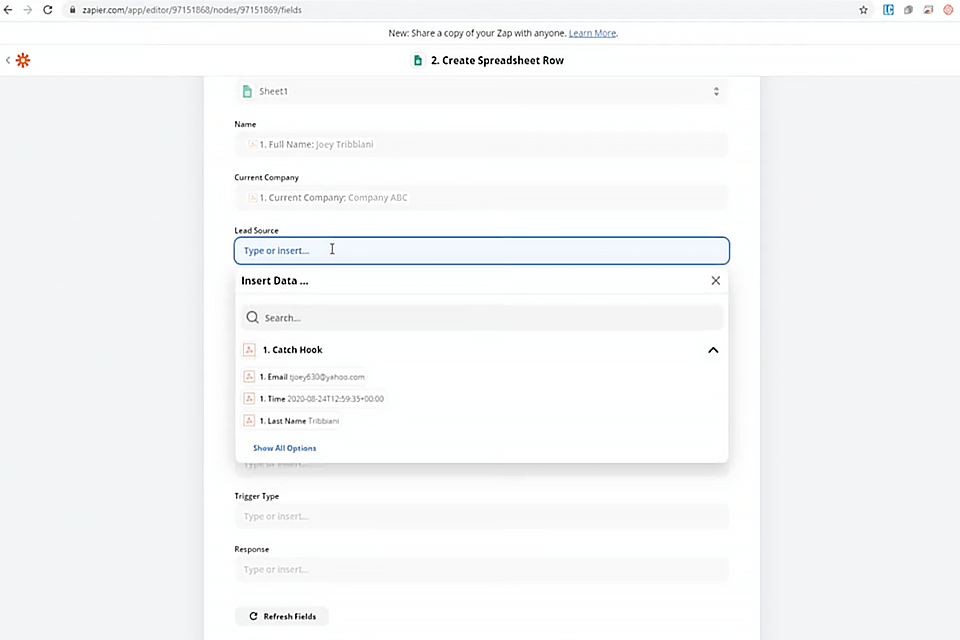Viewport: 960px width, 640px height.
Task: Click the Zapier orange logo icon
Action: point(23,60)
